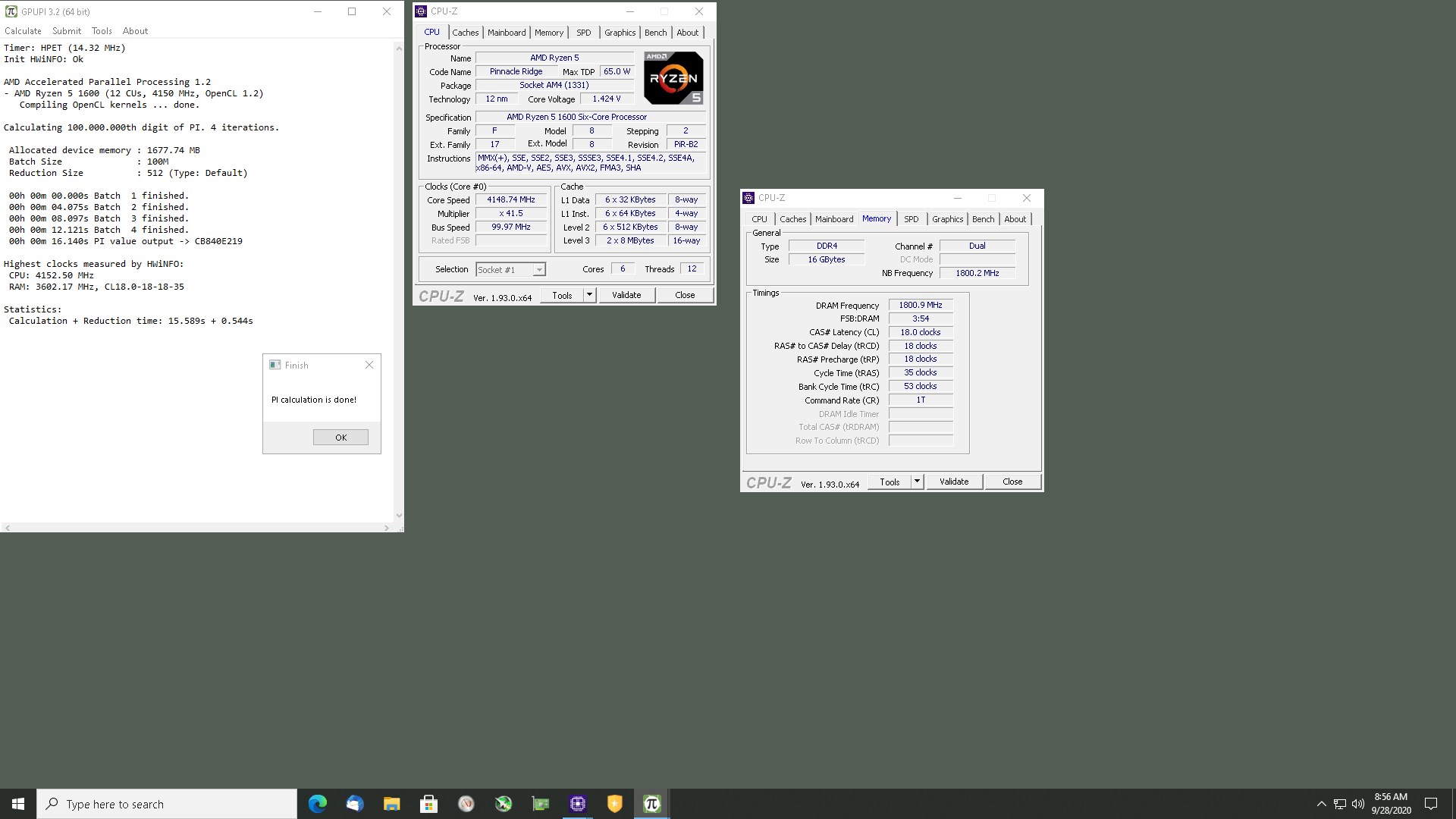This screenshot has height=819, width=1456.
Task: Open GPUPI Calculate menu
Action: [x=23, y=31]
